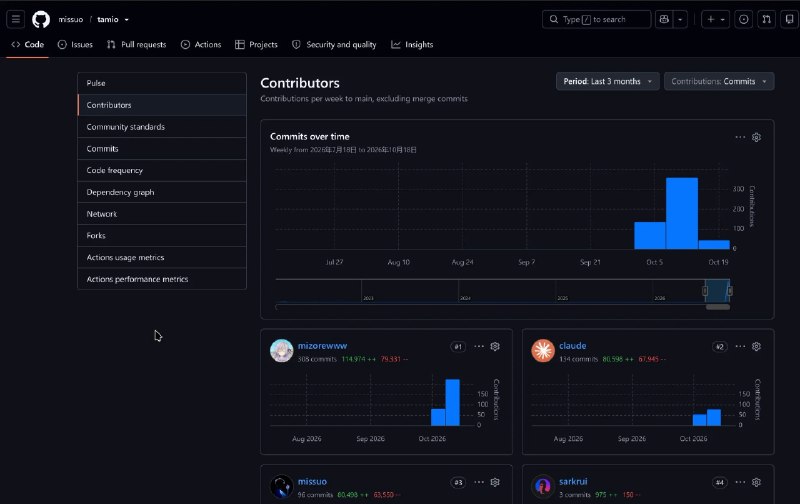
Task: Select Code frequency in the sidebar
Action: point(162,170)
